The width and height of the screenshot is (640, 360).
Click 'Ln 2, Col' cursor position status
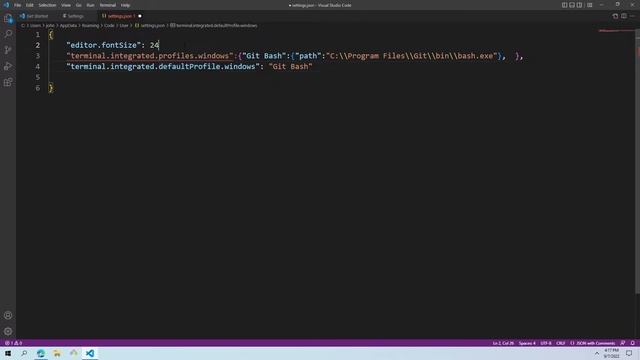(x=503, y=343)
